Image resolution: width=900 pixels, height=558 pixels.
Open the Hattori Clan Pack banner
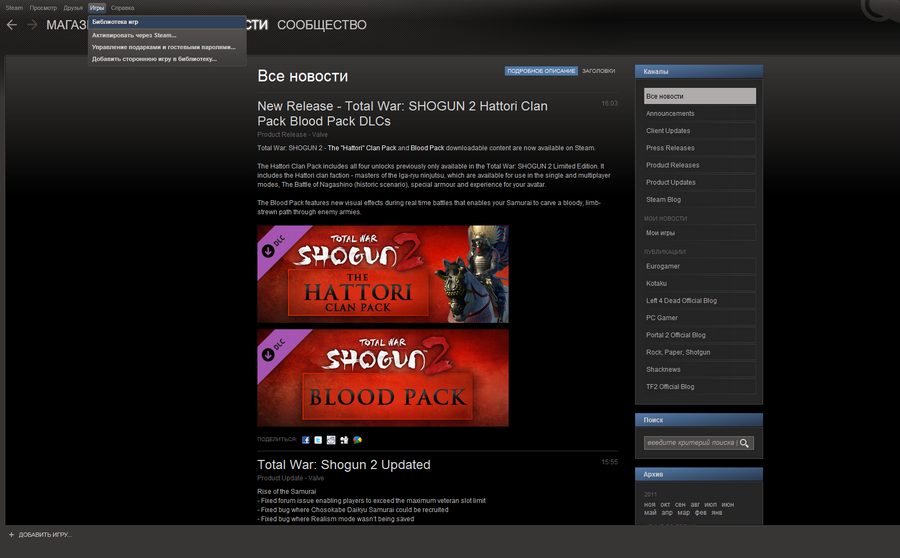click(383, 274)
